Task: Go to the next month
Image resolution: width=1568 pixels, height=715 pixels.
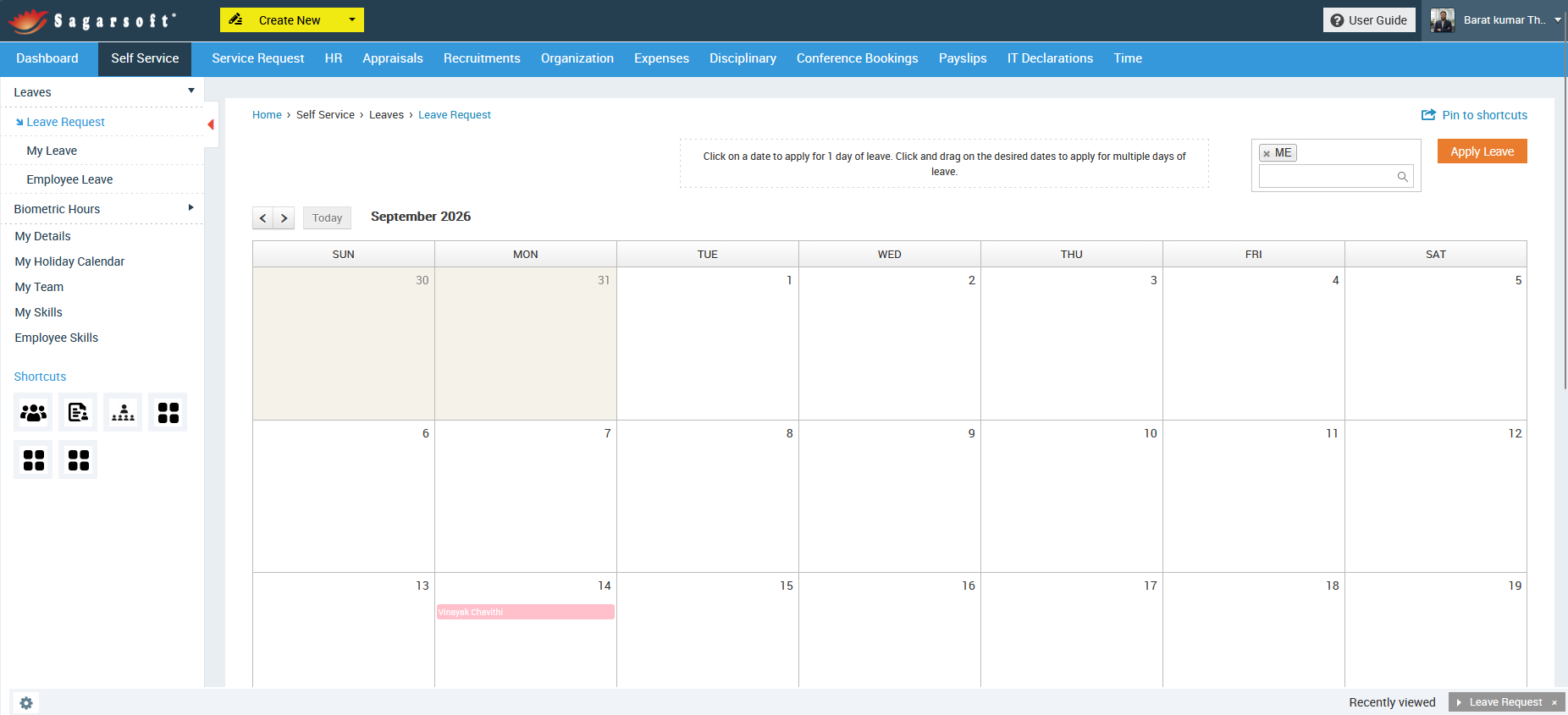Action: 284,218
